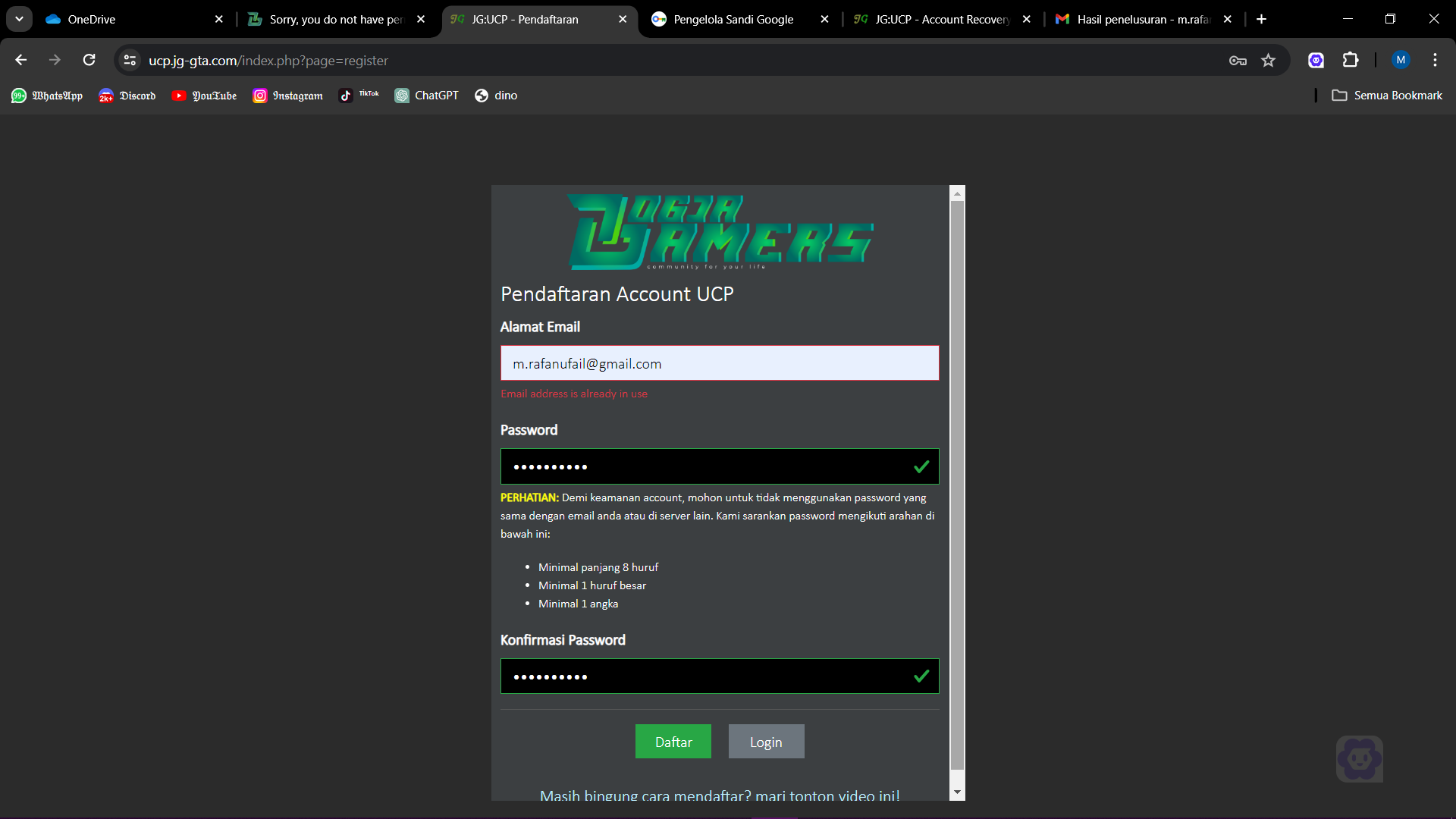Reload the current page
Viewport: 1456px width, 819px height.
(89, 60)
